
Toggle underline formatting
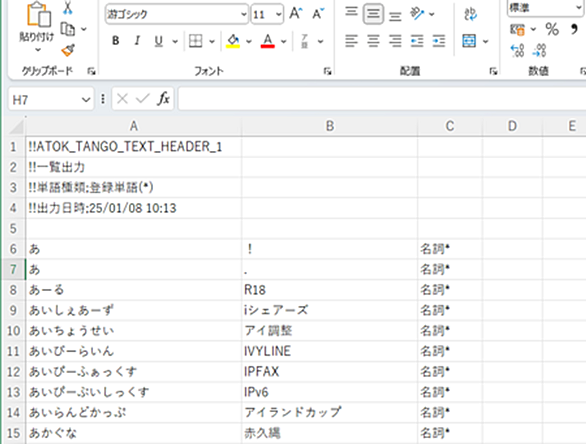[x=159, y=40]
